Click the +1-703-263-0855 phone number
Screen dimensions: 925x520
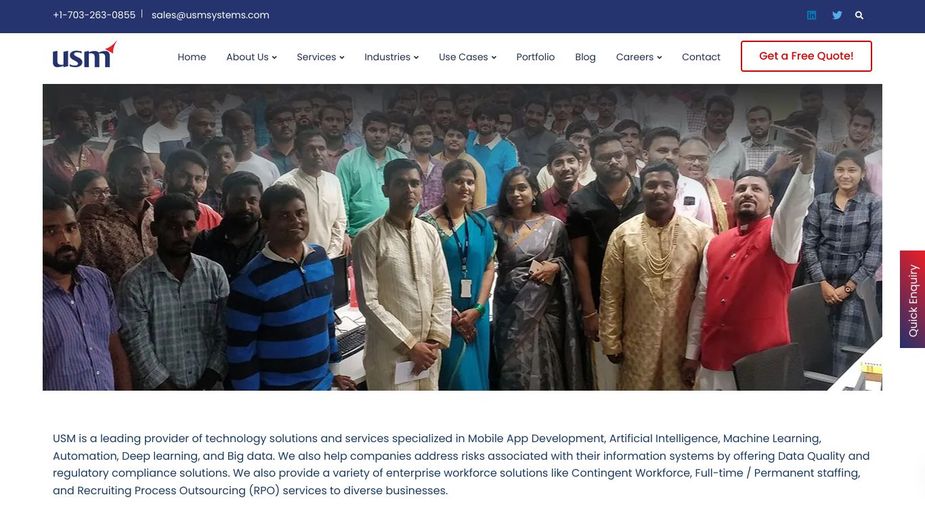pos(94,15)
